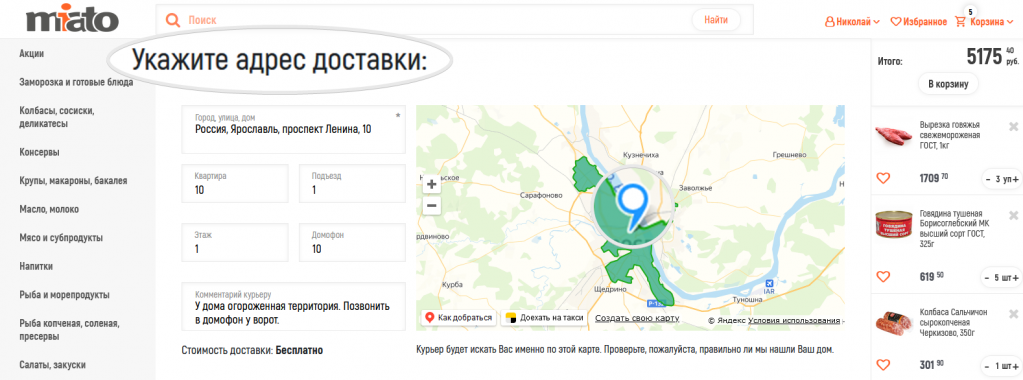
Task: Add Колбаса Сальчичон to favorites heart
Action: (883, 365)
